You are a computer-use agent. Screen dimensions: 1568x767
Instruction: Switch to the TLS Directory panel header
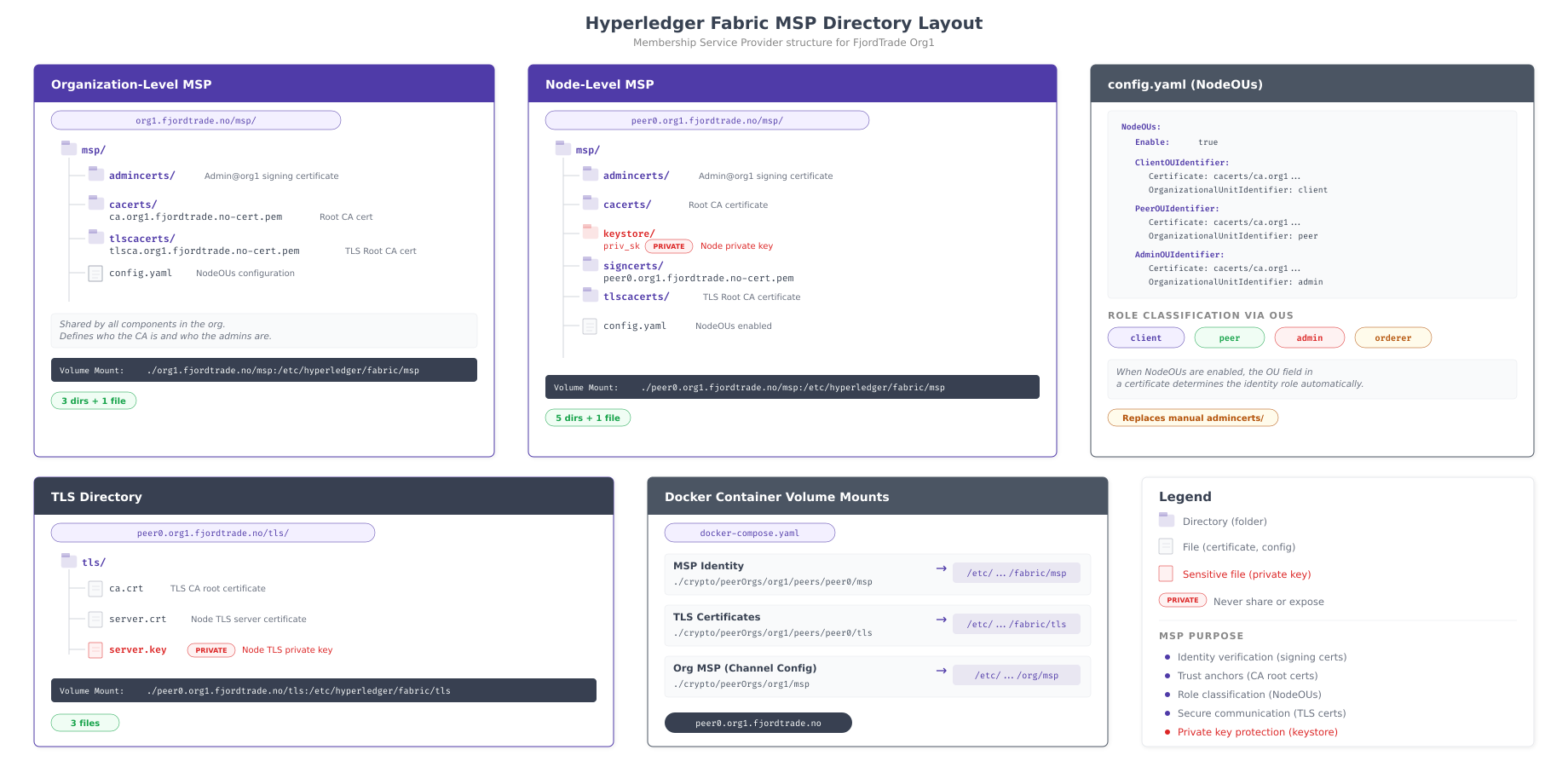[x=96, y=496]
